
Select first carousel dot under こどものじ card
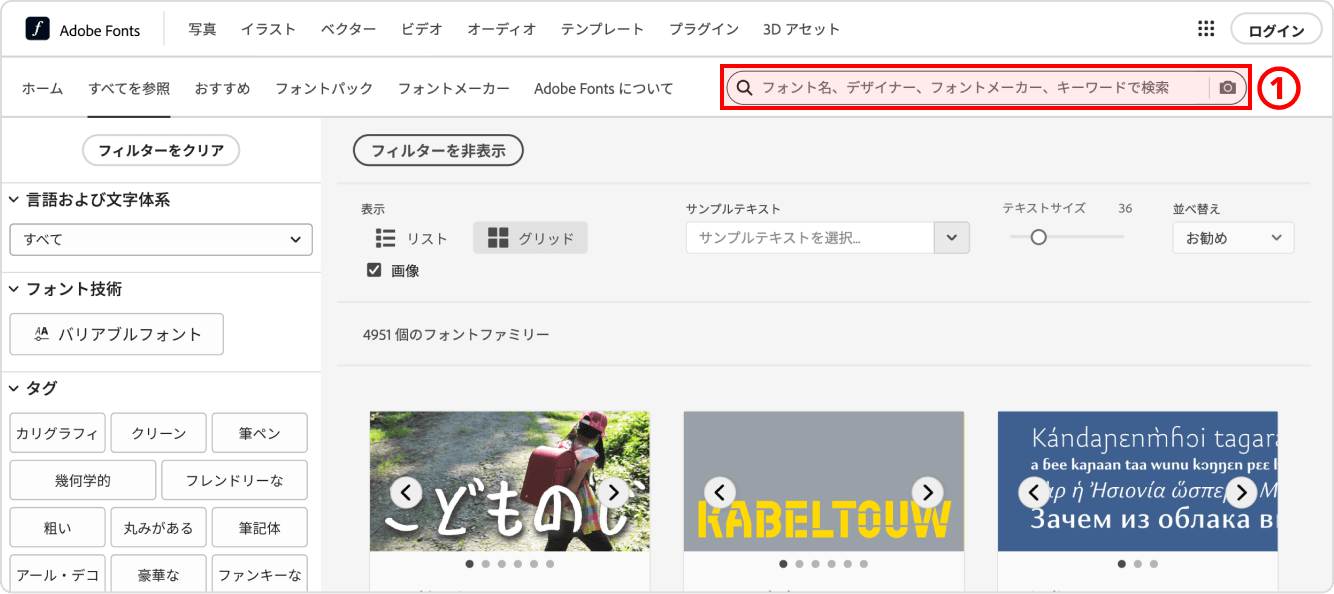coord(470,564)
